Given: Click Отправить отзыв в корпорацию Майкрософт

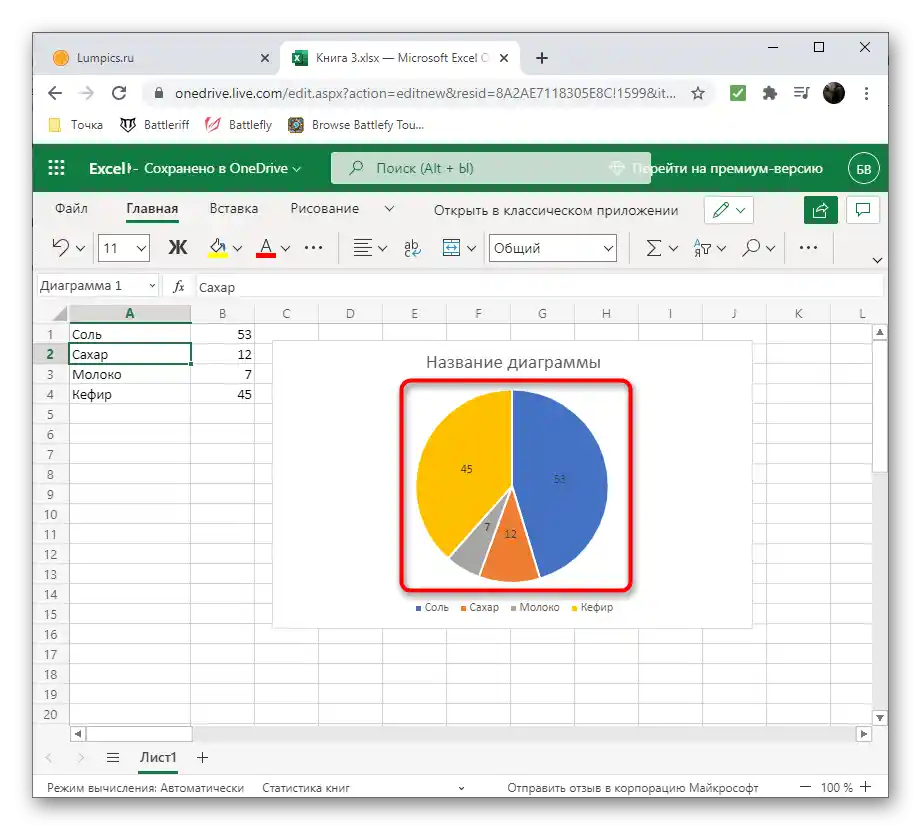Looking at the screenshot, I should point(633,788).
